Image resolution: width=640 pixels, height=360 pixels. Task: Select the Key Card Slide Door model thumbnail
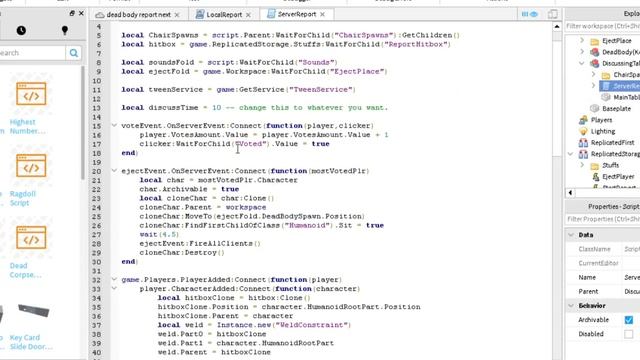point(33,311)
